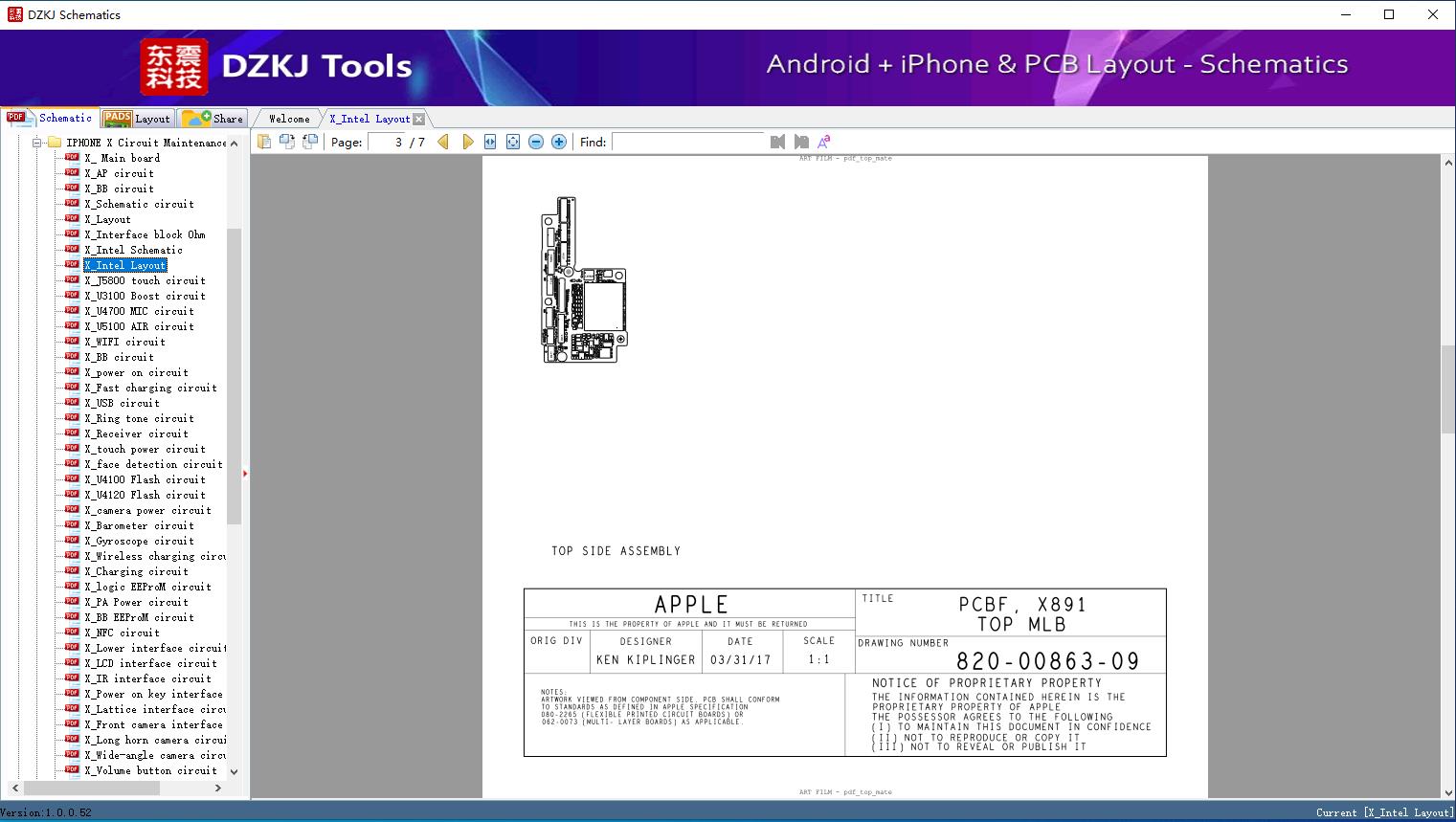Open X_Schematic circuit
The height and width of the screenshot is (822, 1456).
click(139, 204)
